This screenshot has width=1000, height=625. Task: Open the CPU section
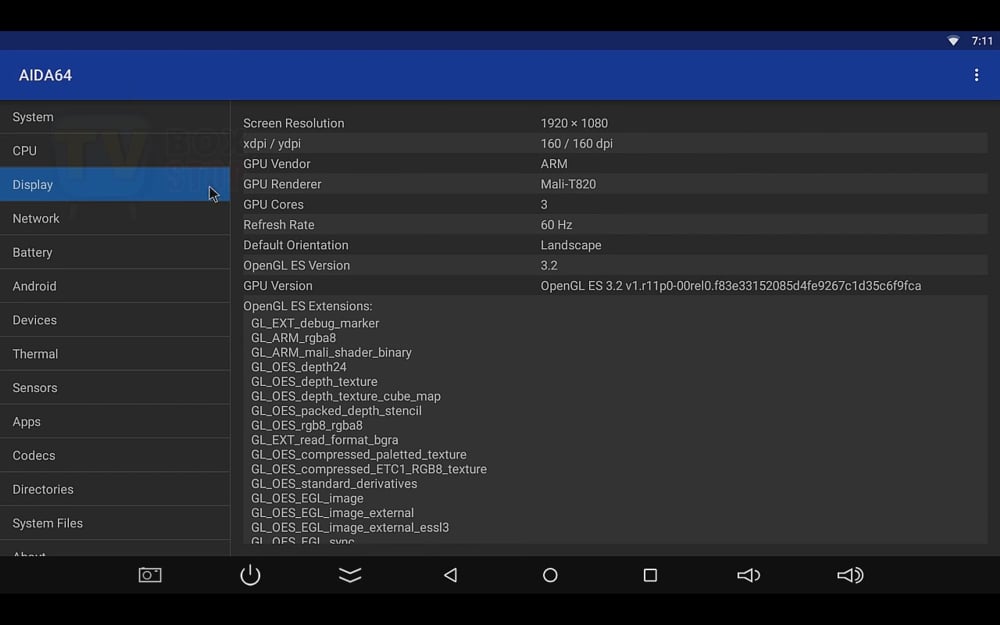115,151
